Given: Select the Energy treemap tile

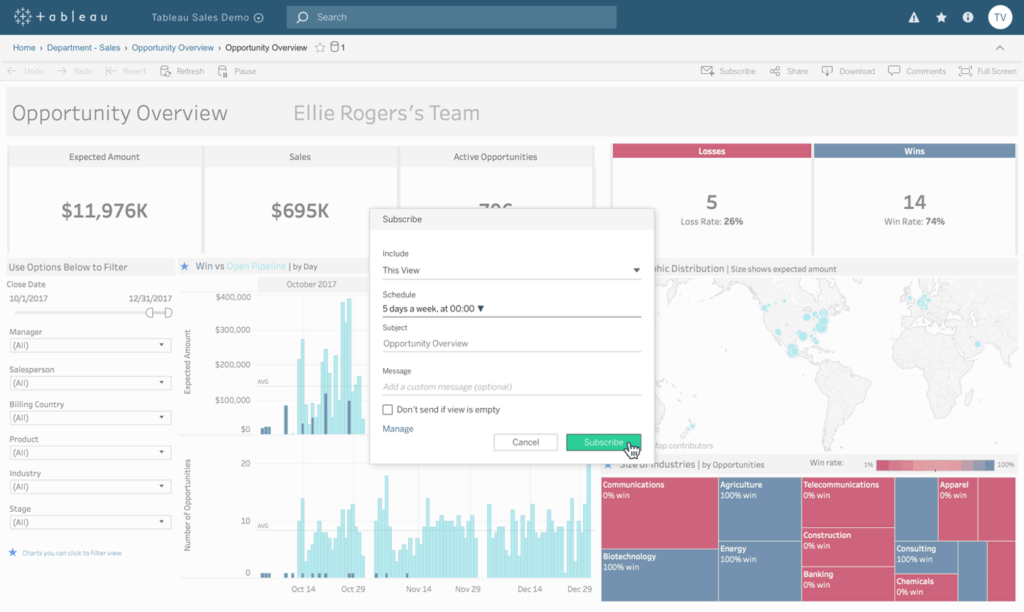Looking at the screenshot, I should coord(760,572).
